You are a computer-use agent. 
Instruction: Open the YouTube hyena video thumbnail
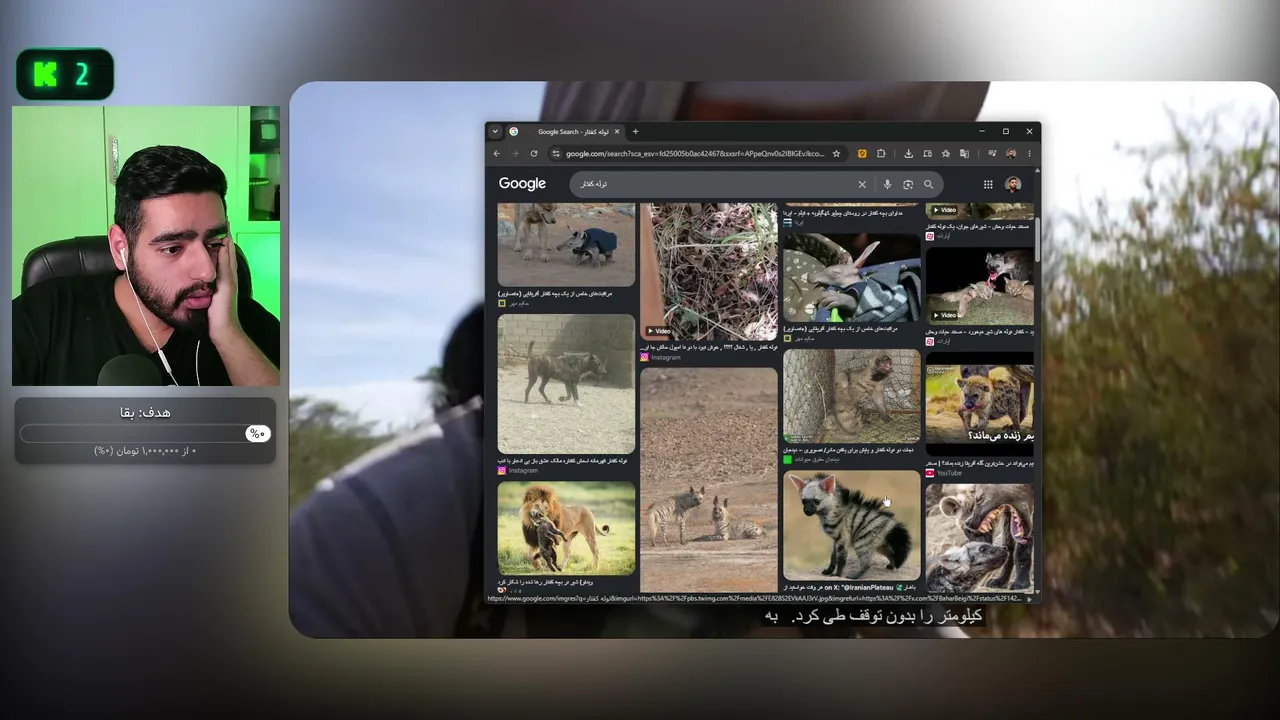coord(980,404)
